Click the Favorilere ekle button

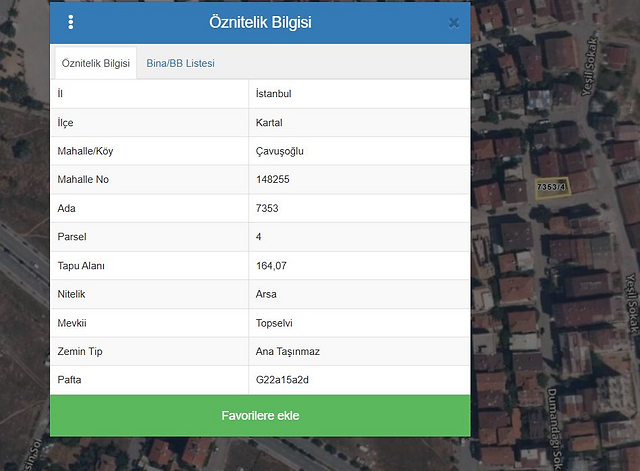[x=260, y=415]
